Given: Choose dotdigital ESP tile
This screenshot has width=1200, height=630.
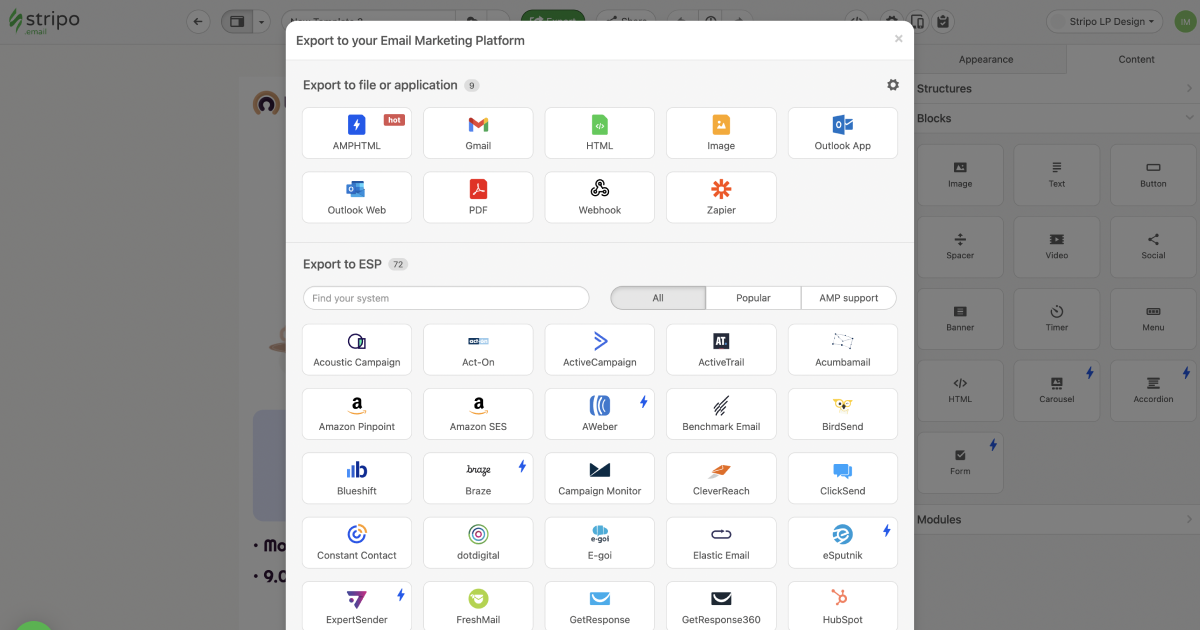Looking at the screenshot, I should click(478, 543).
